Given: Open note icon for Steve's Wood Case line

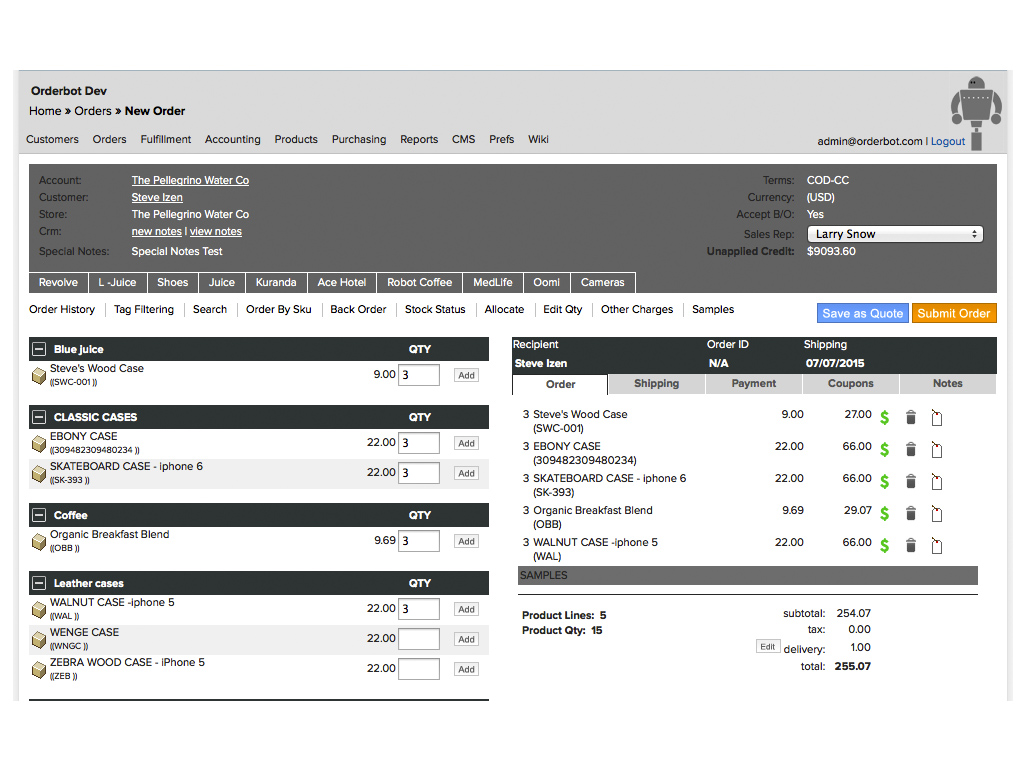Looking at the screenshot, I should pos(936,417).
